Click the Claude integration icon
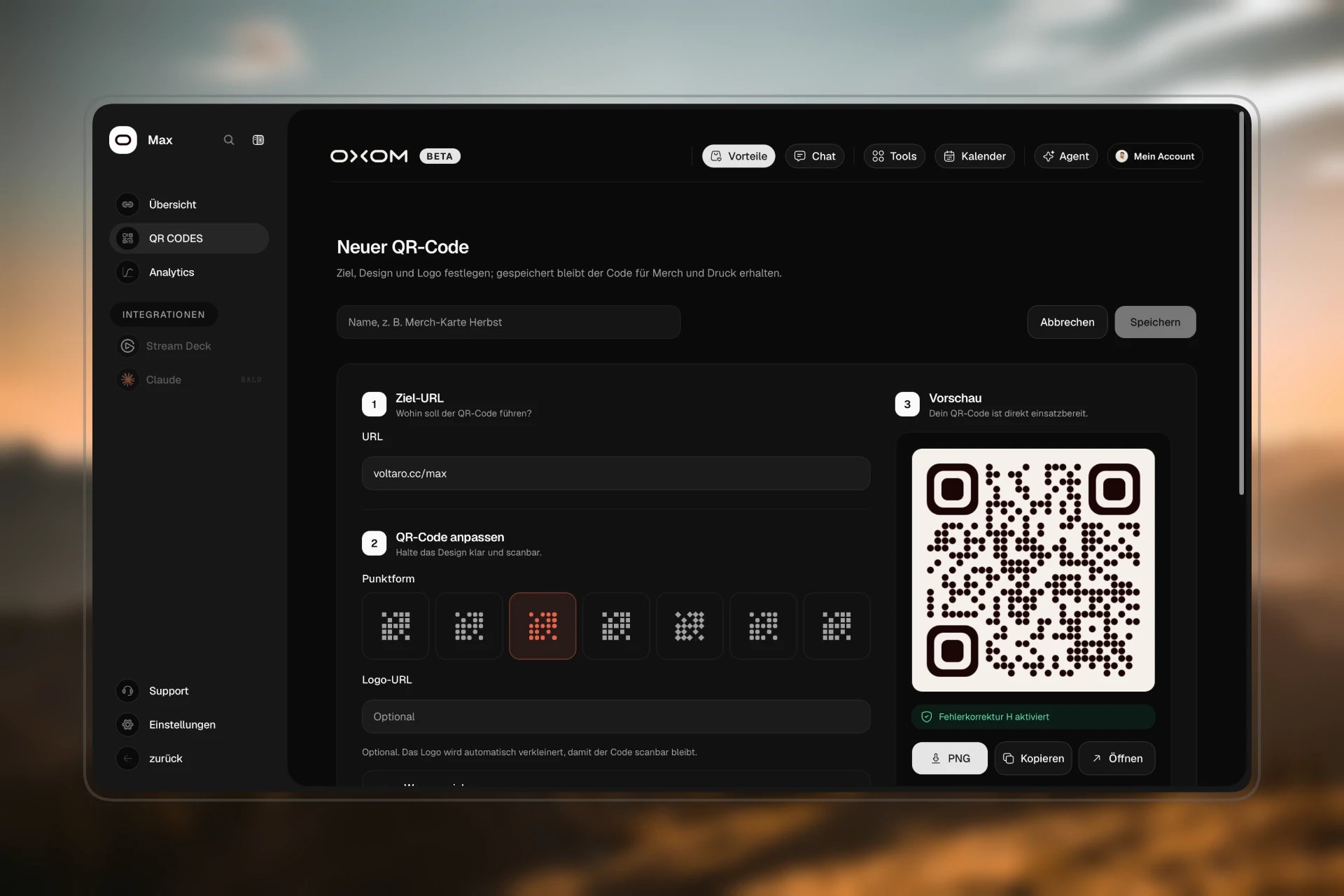This screenshot has width=1344, height=896. tap(127, 379)
